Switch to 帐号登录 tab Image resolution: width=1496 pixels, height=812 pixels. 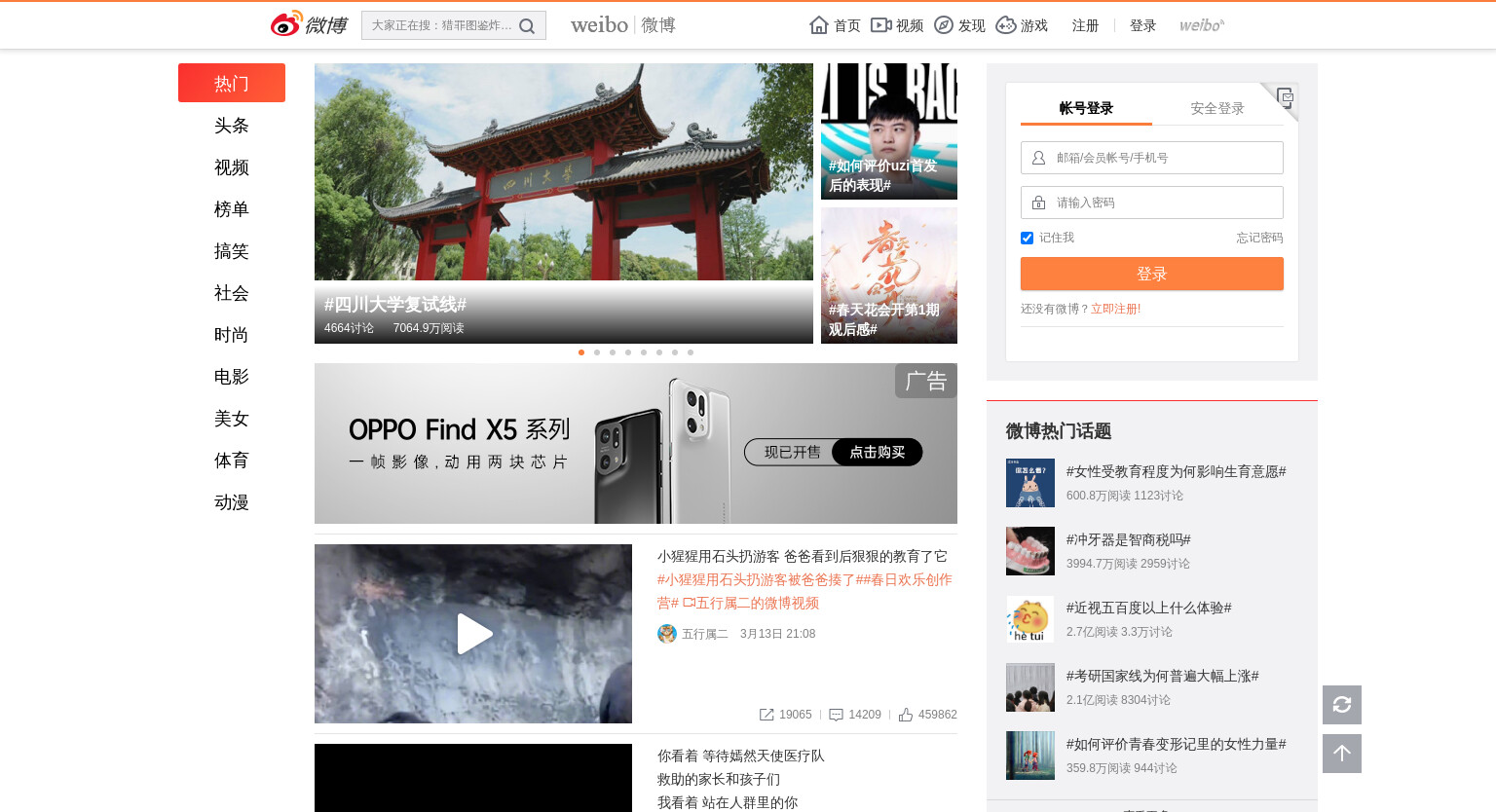tap(1086, 108)
